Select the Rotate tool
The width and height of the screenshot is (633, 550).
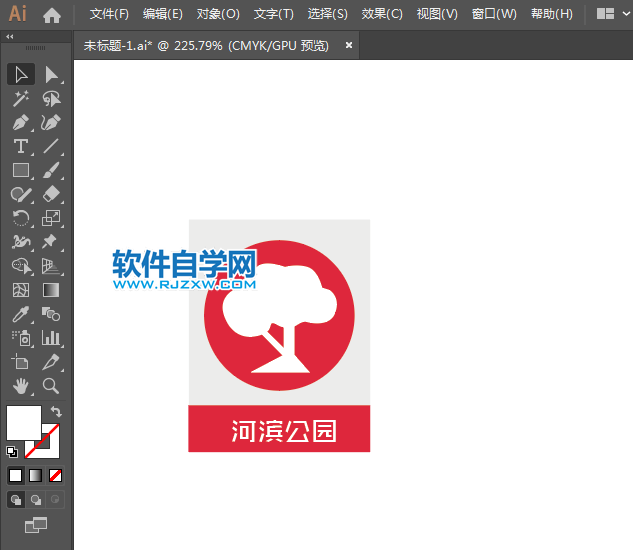[21, 218]
